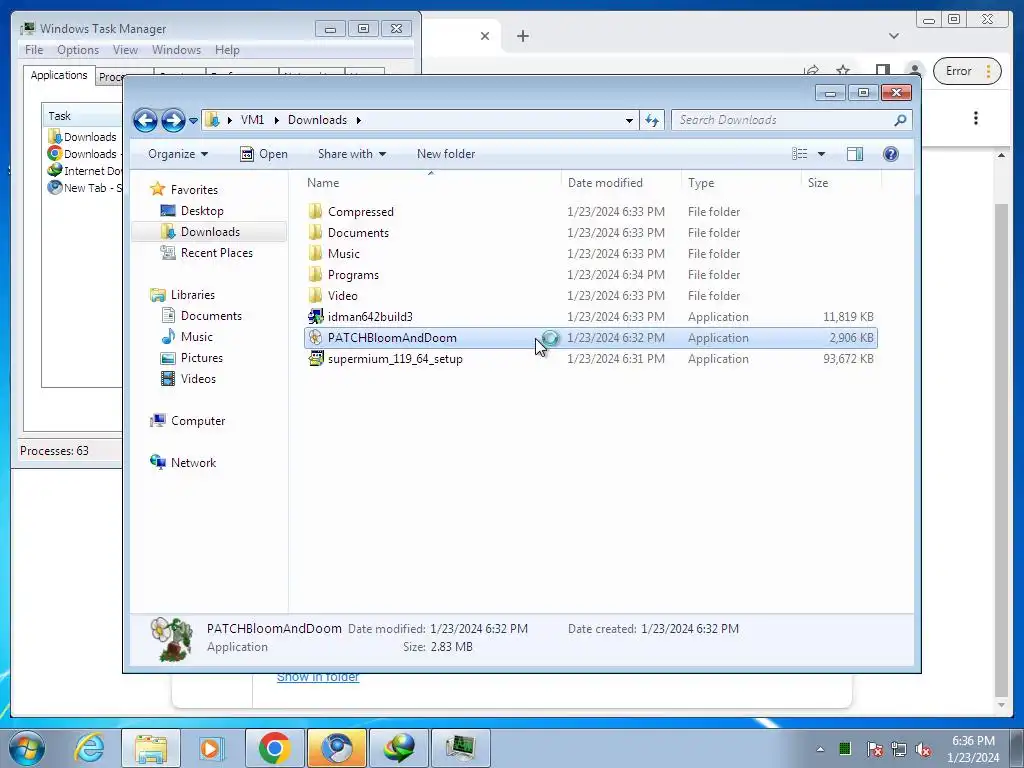Click the browser Error button
The height and width of the screenshot is (768, 1024).
tap(967, 71)
